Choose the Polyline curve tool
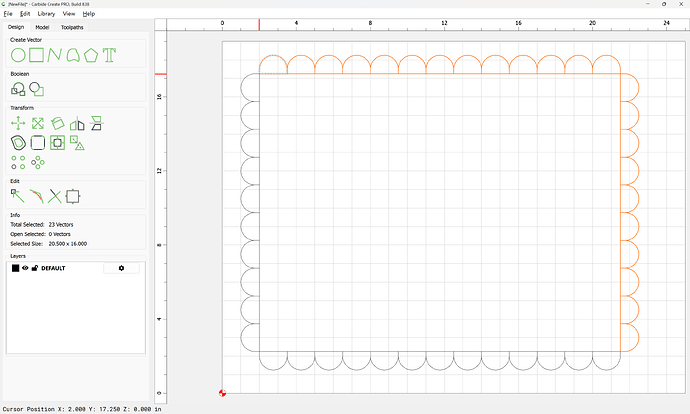Screen dimensions: 690x414 coord(54,54)
